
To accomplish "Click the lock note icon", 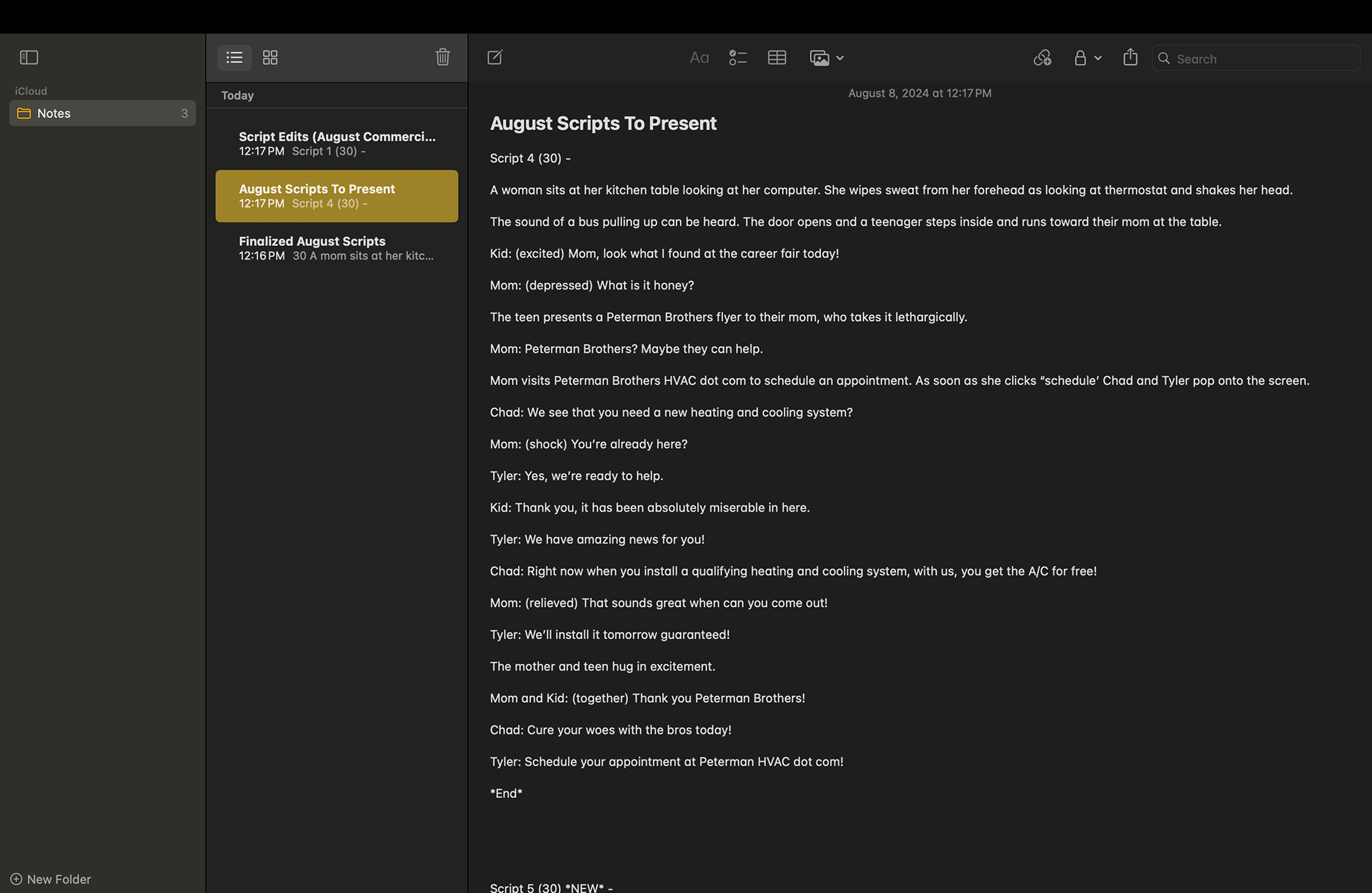I will point(1080,58).
